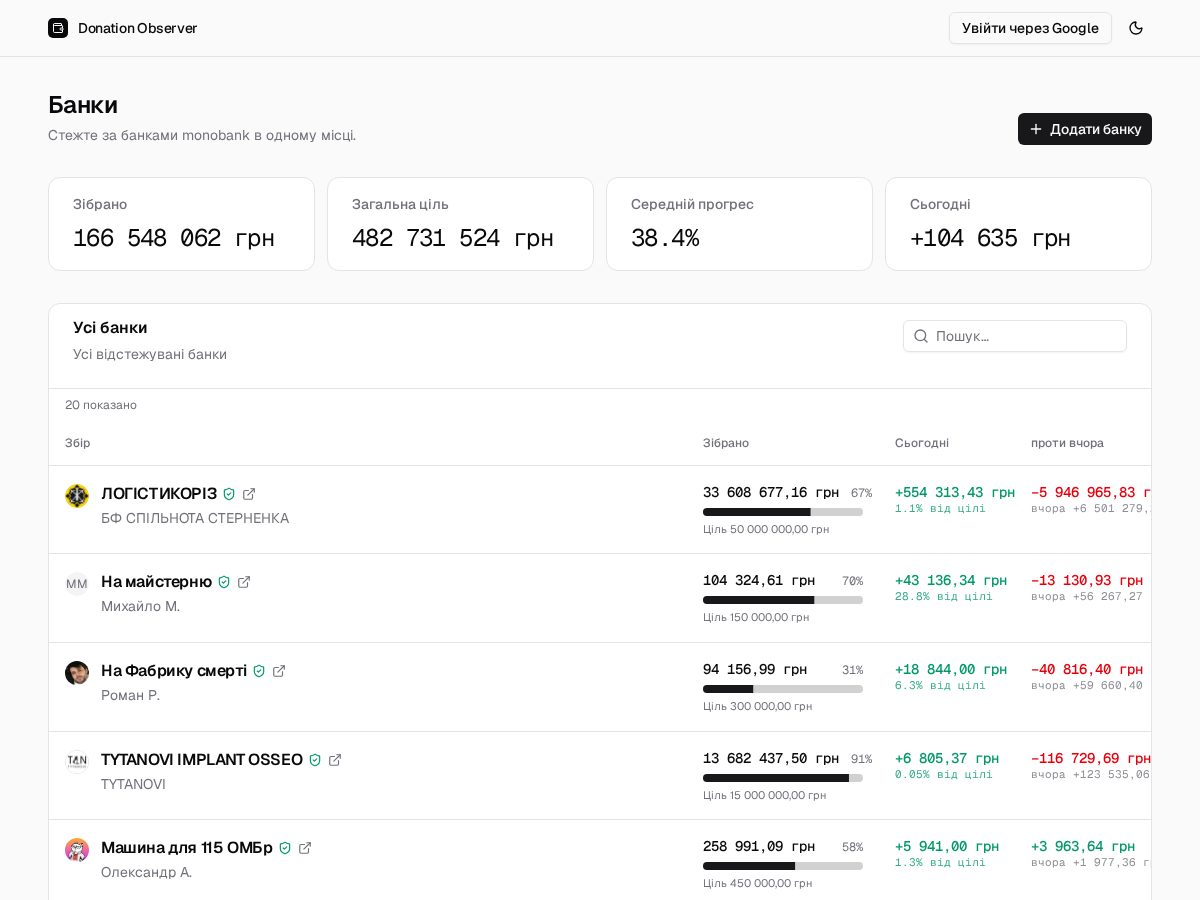
Task: Click the Увійти через Google button
Action: coord(1030,28)
